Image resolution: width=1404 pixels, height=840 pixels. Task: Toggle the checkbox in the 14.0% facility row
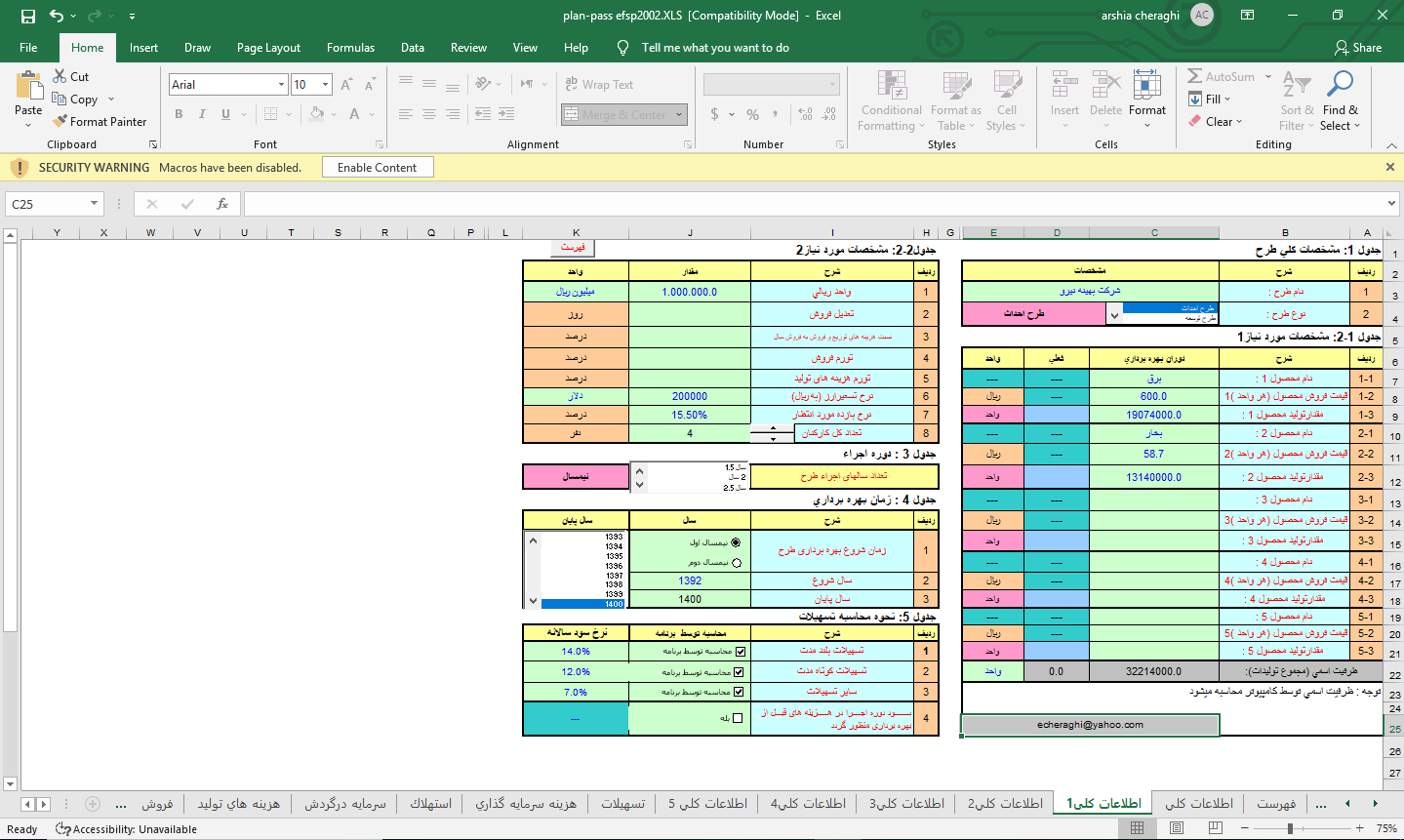coord(740,652)
